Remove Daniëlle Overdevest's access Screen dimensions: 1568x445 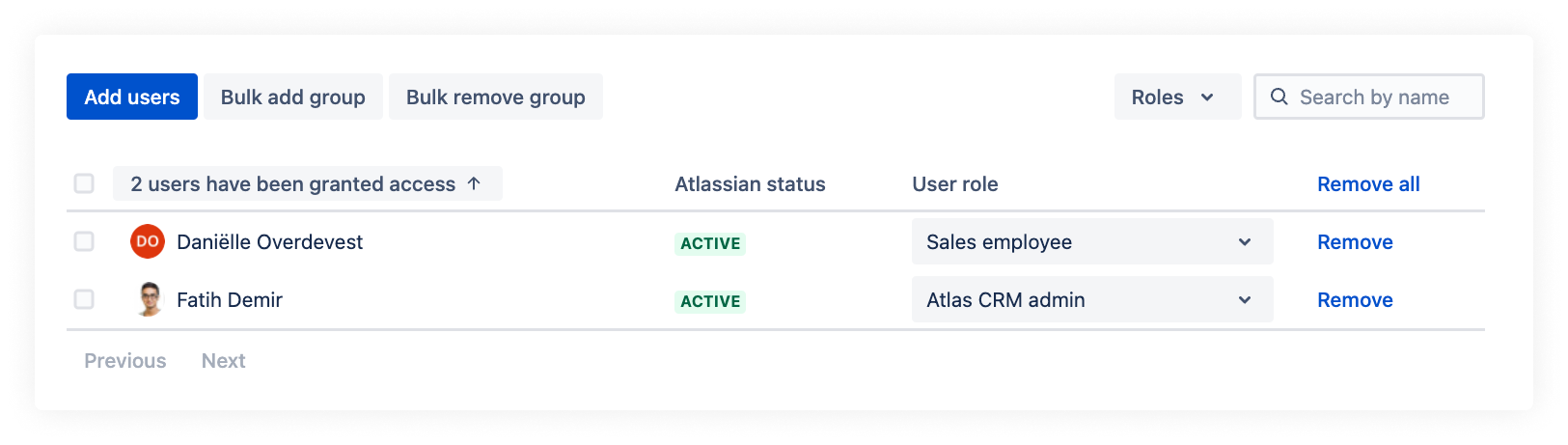[1354, 241]
